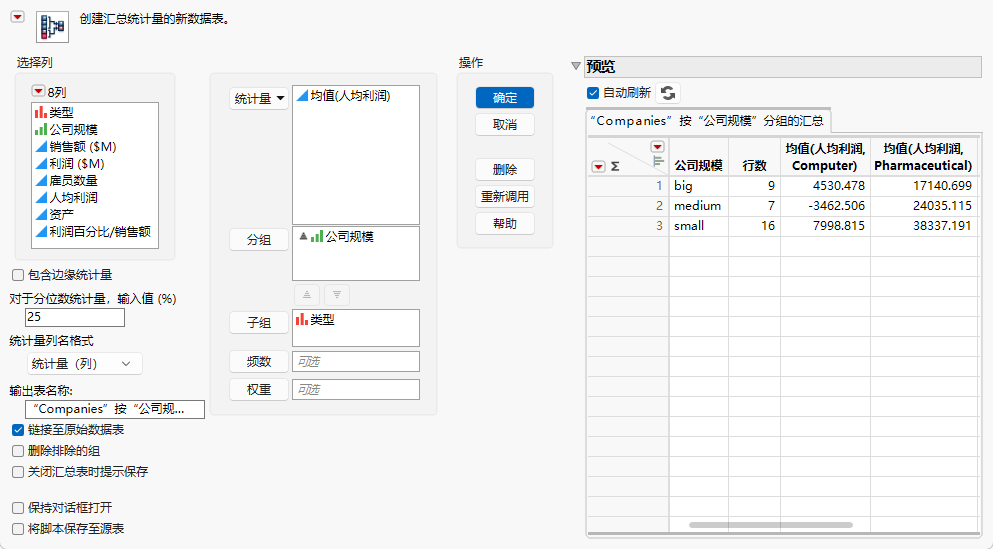This screenshot has height=549, width=993.
Task: Enable 保持对话框打开 checkbox
Action: pos(18,508)
